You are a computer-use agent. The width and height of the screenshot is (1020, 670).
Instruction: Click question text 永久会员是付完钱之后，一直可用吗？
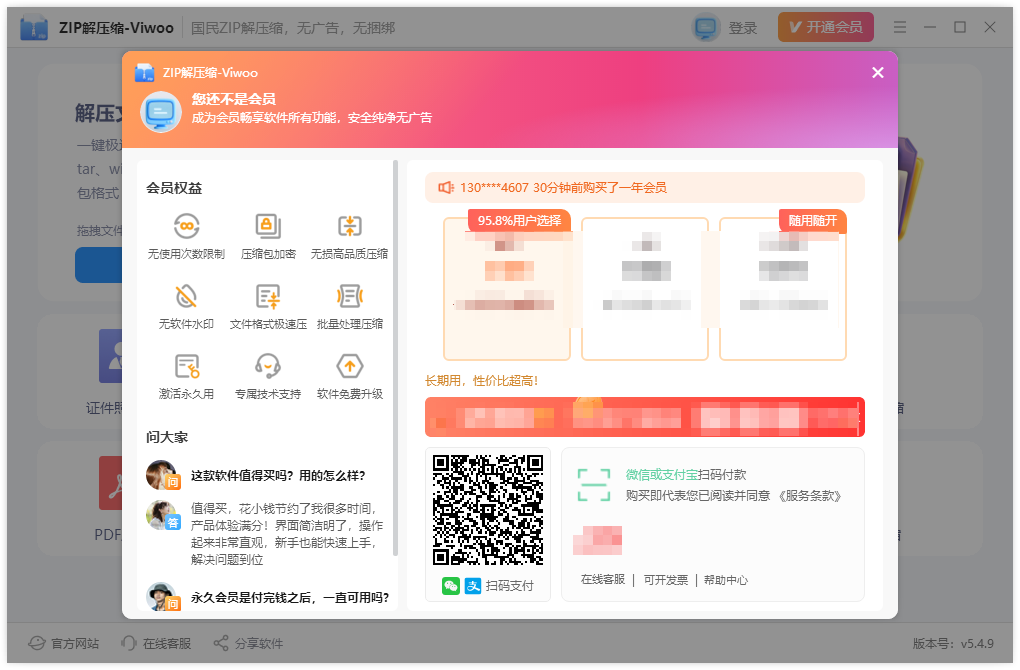coord(289,597)
